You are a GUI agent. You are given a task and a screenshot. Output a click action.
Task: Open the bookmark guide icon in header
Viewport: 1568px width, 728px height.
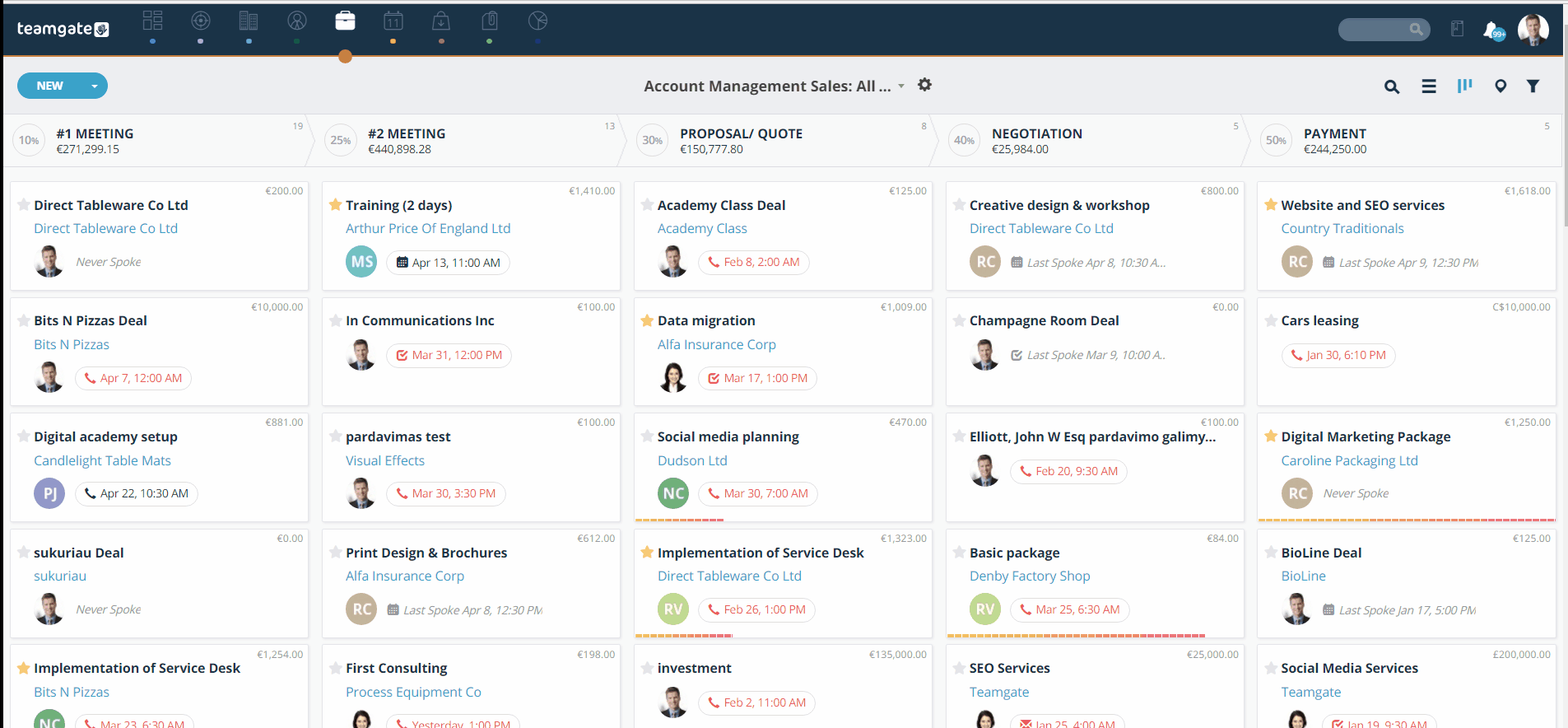tap(1457, 29)
